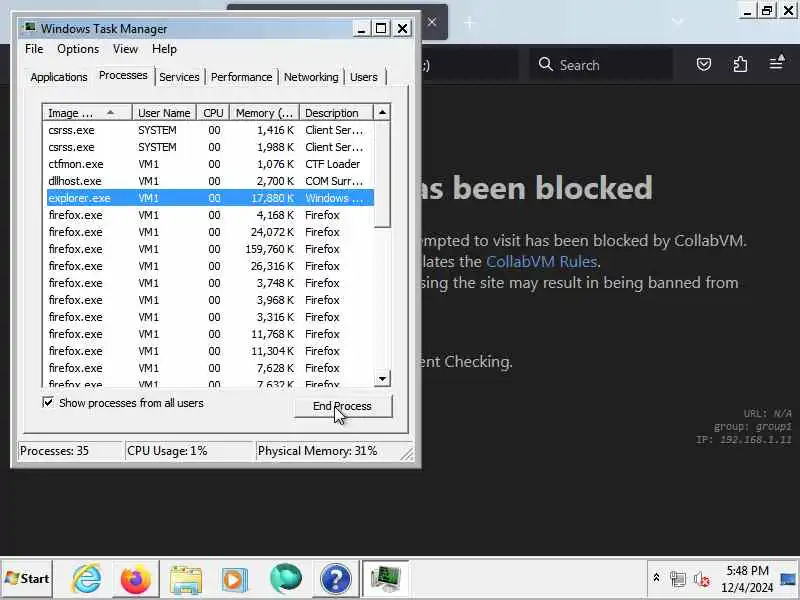Select csrss.exe using 1,416 K memory
The image size is (800, 600).
tap(210, 130)
